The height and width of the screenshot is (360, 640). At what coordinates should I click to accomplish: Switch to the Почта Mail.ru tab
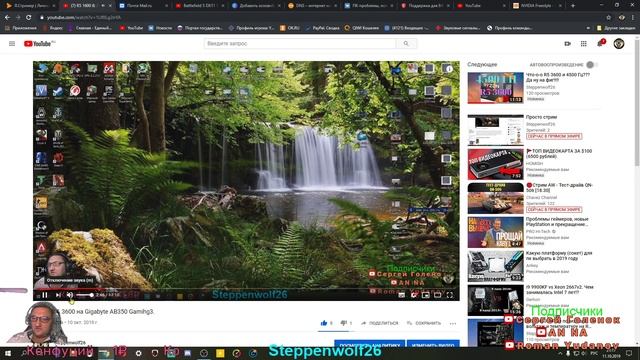(143, 6)
